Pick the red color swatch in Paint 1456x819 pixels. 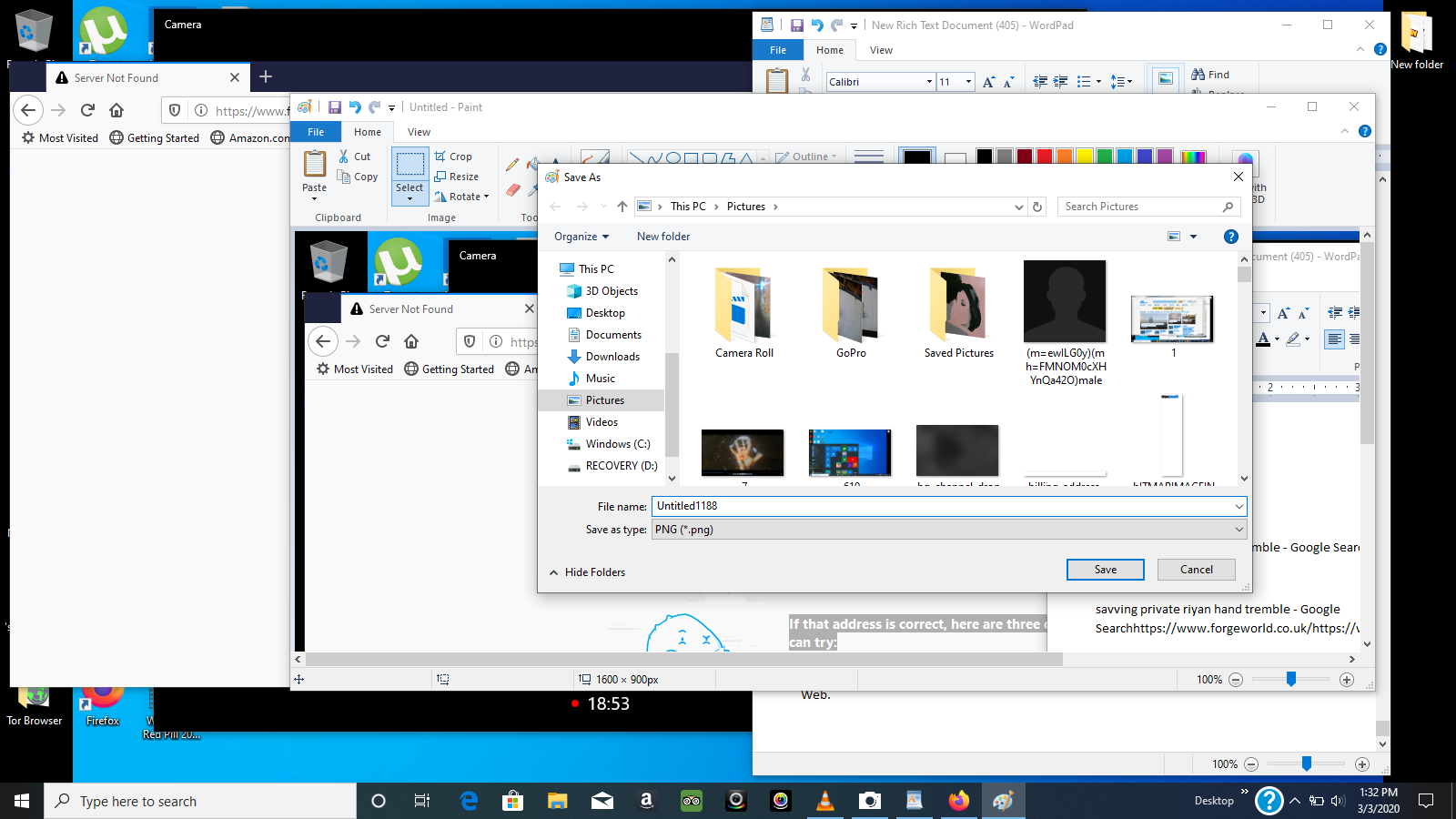click(1044, 157)
